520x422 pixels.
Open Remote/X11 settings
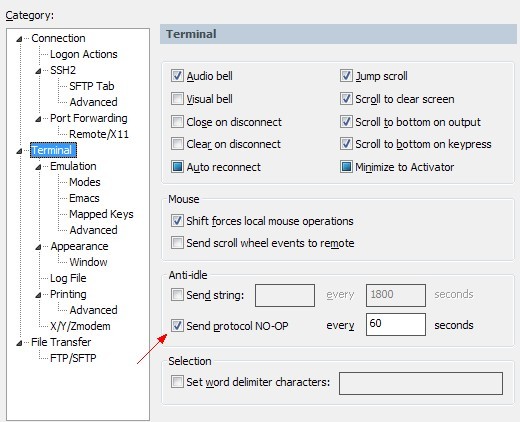pos(99,134)
